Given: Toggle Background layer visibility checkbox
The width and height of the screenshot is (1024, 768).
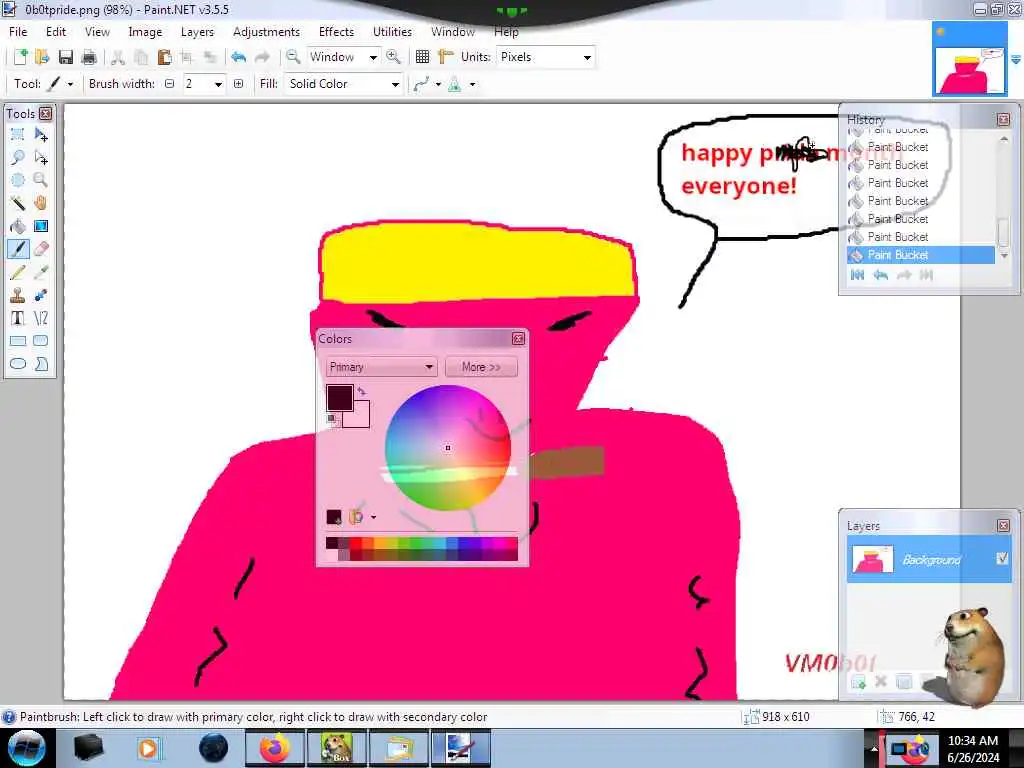Looking at the screenshot, I should point(1002,558).
